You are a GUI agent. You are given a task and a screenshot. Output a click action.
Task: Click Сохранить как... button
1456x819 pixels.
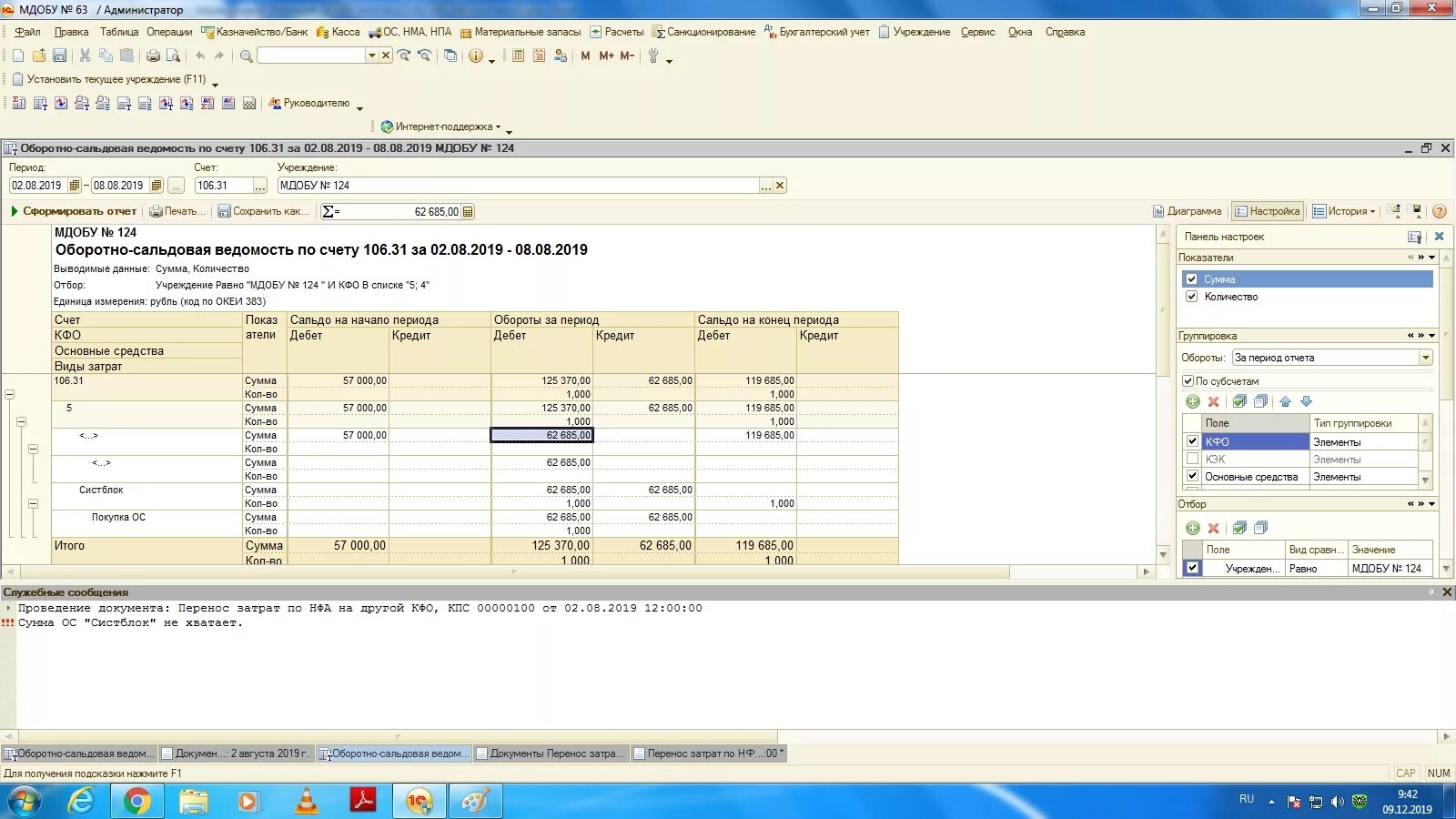(263, 211)
